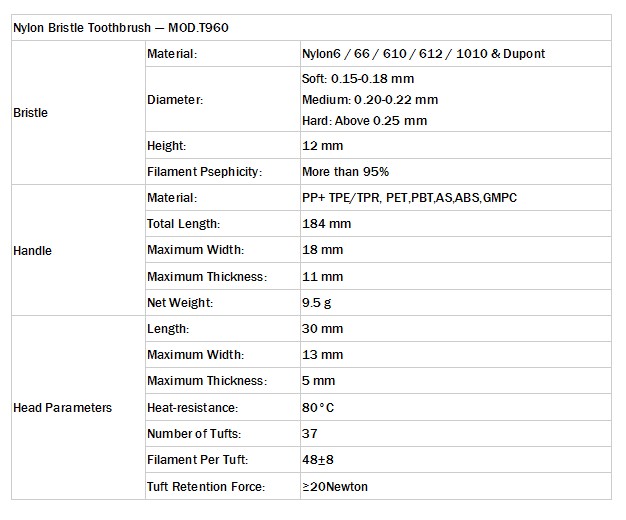Click the '184 mm' value cell

[x=324, y=224]
